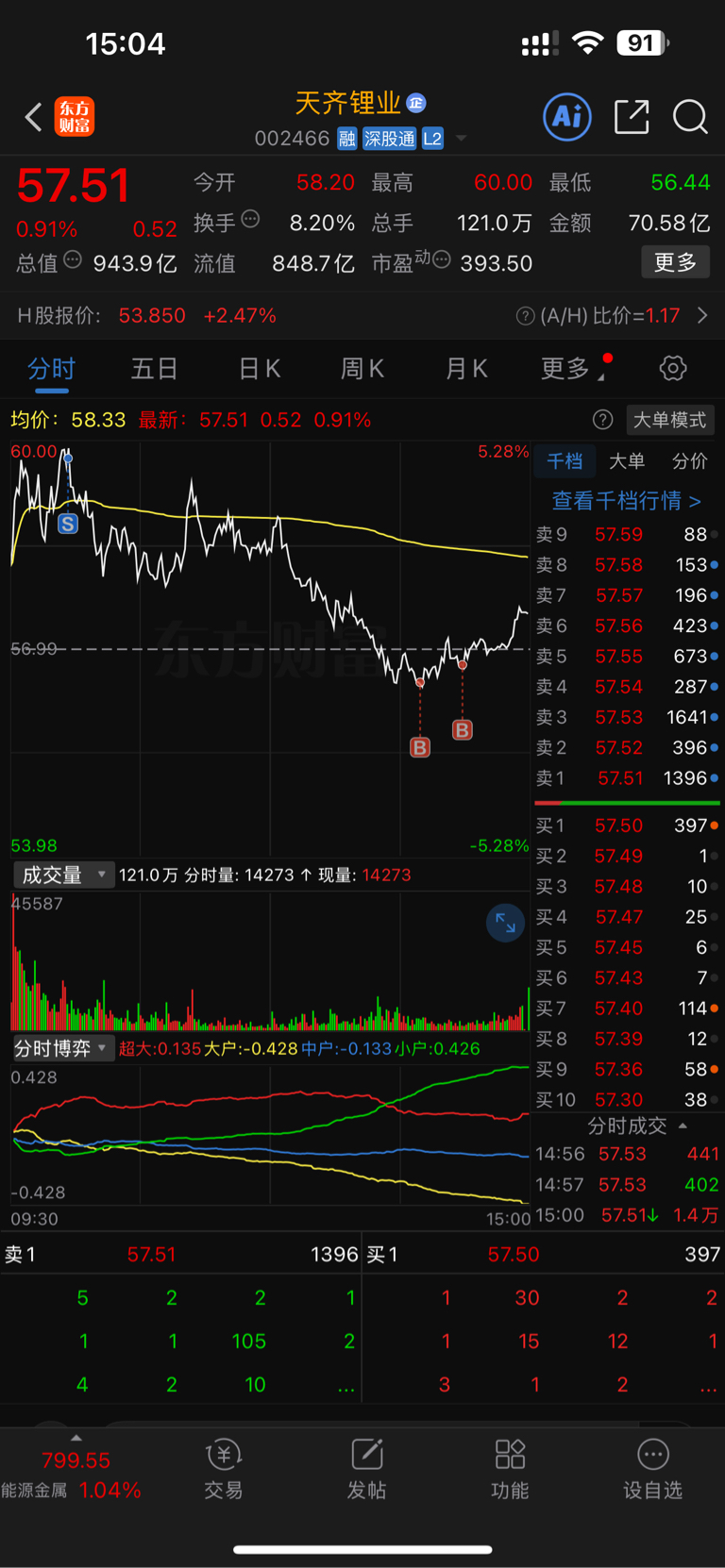
Task: Tap the help question mark near 大单模式
Action: point(602,420)
